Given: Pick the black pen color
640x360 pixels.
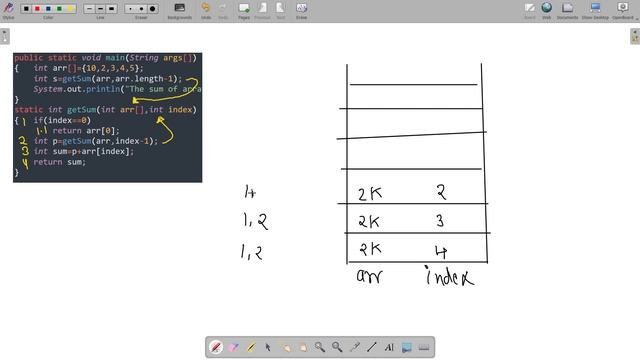Looking at the screenshot, I should point(26,9).
